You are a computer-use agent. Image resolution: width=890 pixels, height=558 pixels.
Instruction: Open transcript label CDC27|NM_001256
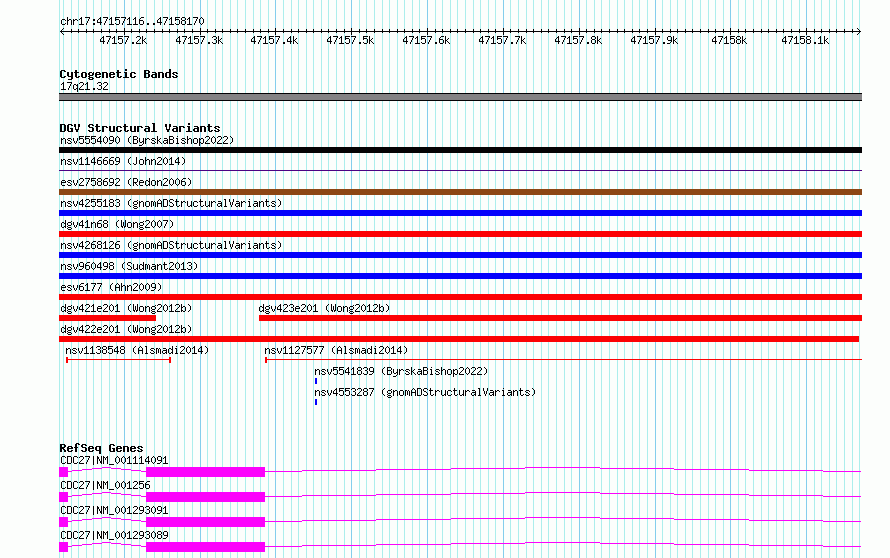click(105, 485)
